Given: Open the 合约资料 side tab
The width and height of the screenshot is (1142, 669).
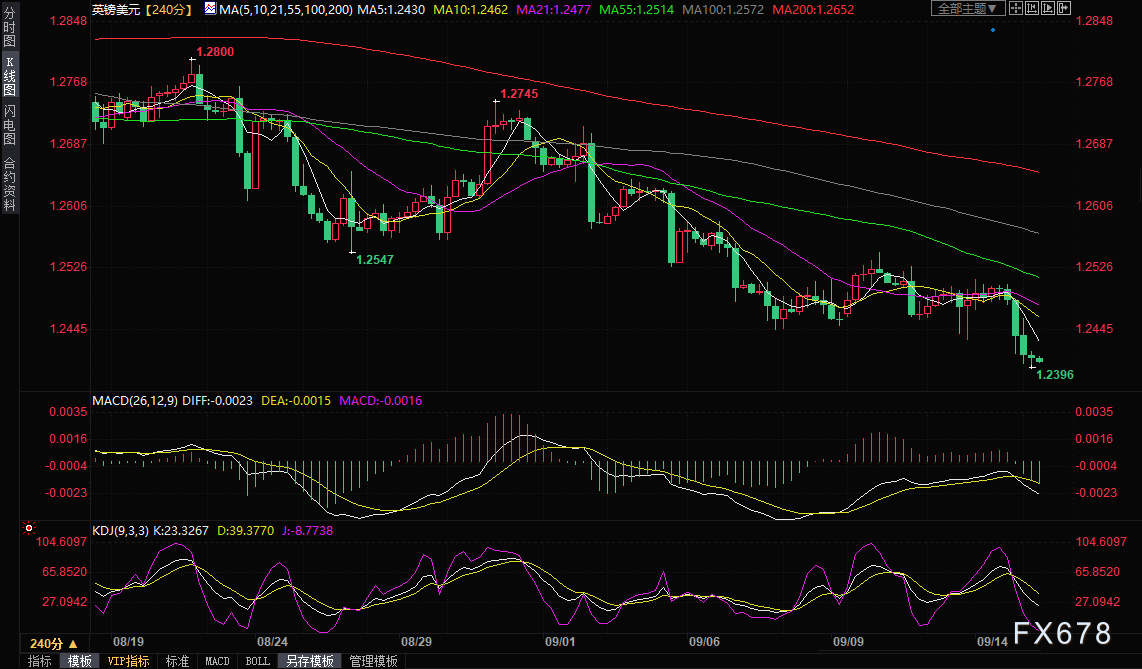Looking at the screenshot, I should pyautogui.click(x=9, y=183).
